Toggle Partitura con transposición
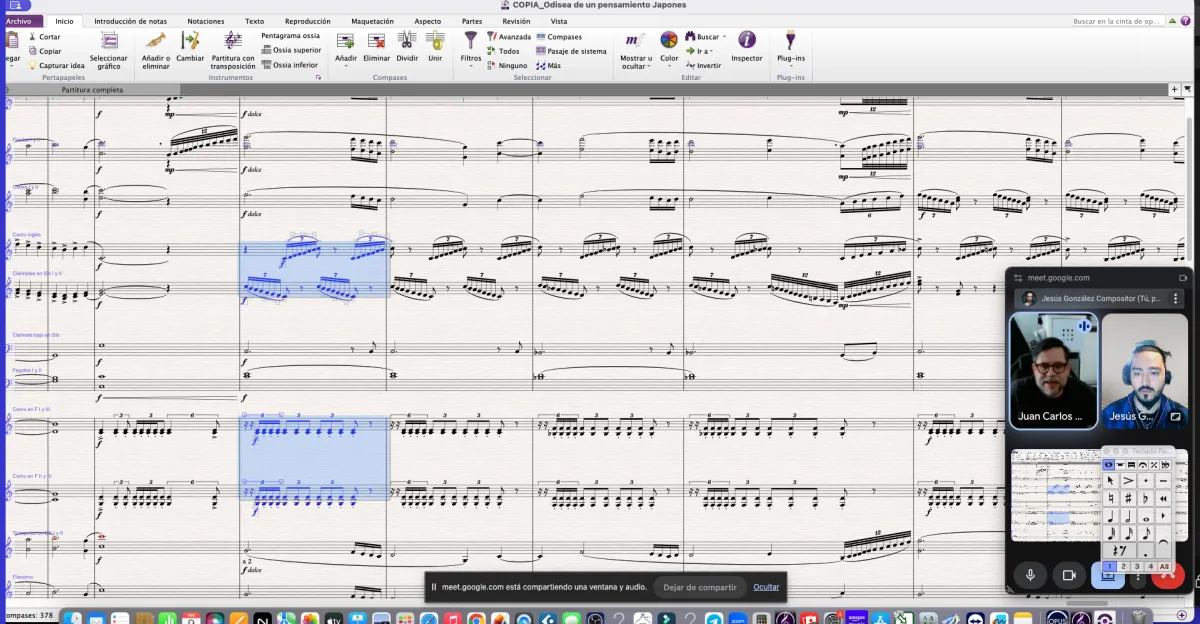Image resolution: width=1200 pixels, height=624 pixels. pos(232,41)
